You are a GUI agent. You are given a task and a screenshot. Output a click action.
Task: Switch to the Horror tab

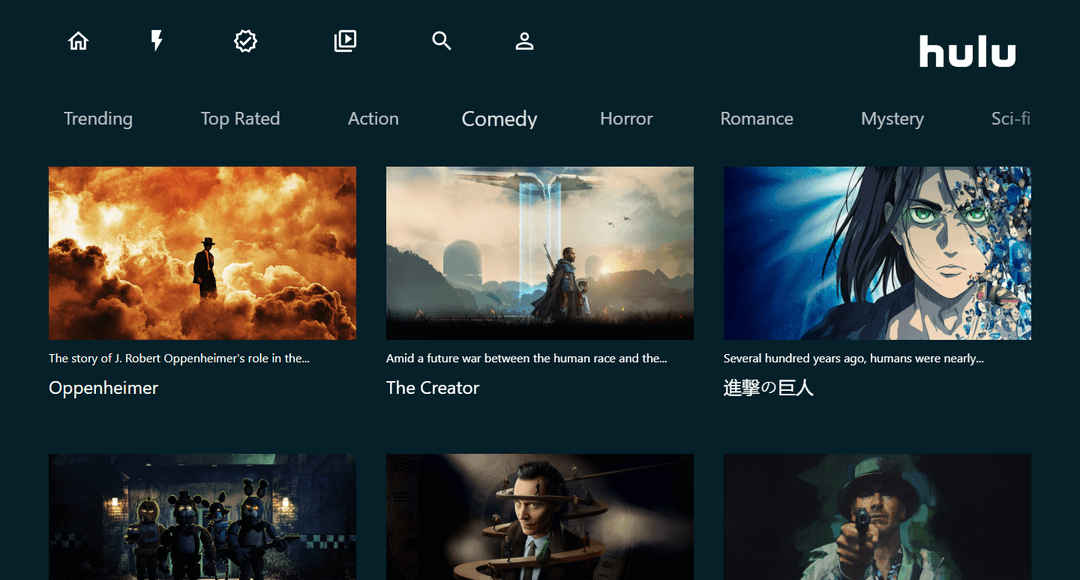(x=626, y=119)
